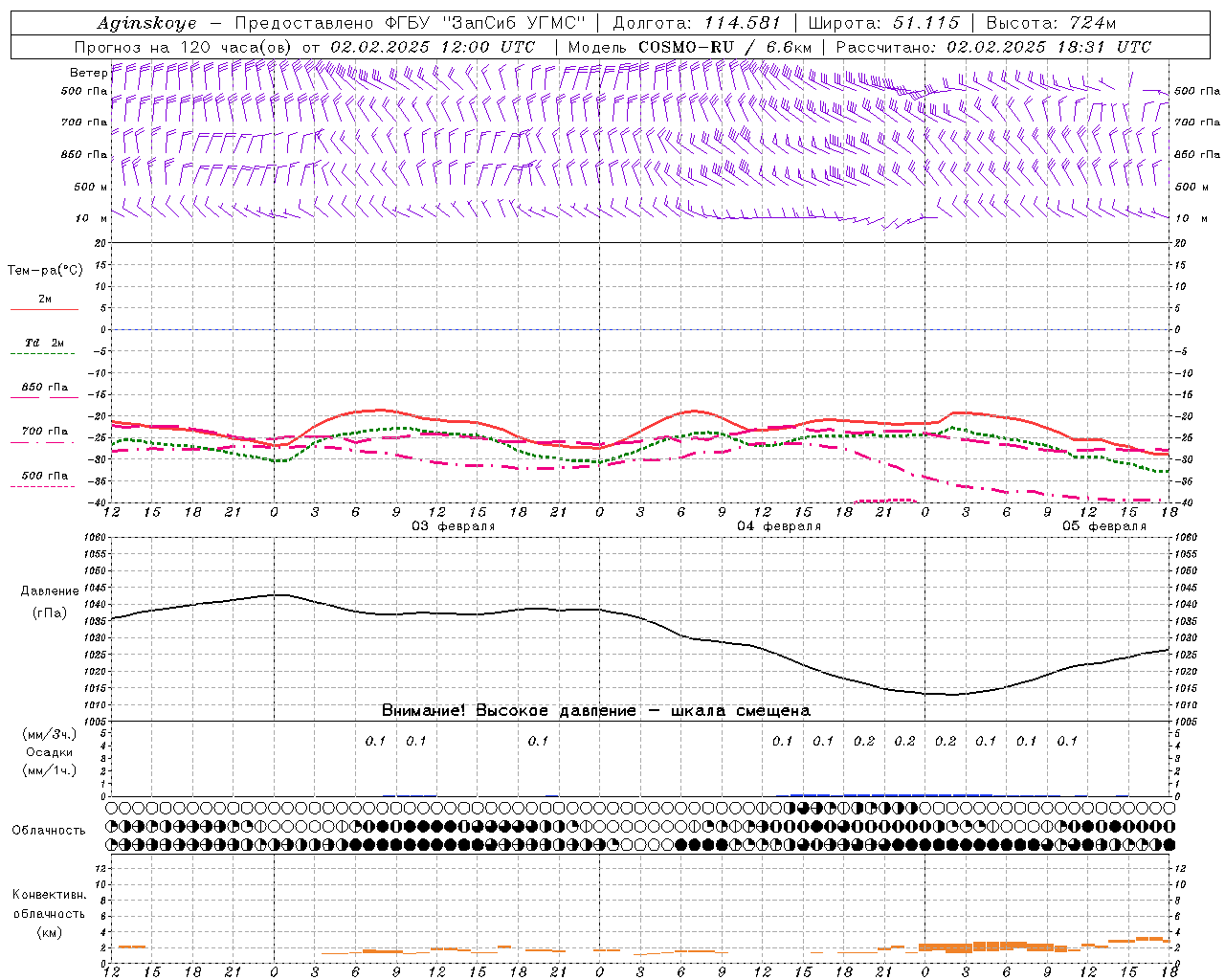This screenshot has height=980, width=1225.
Task: Click the Широта: 51.115 value
Action: pyautogui.click(x=883, y=23)
